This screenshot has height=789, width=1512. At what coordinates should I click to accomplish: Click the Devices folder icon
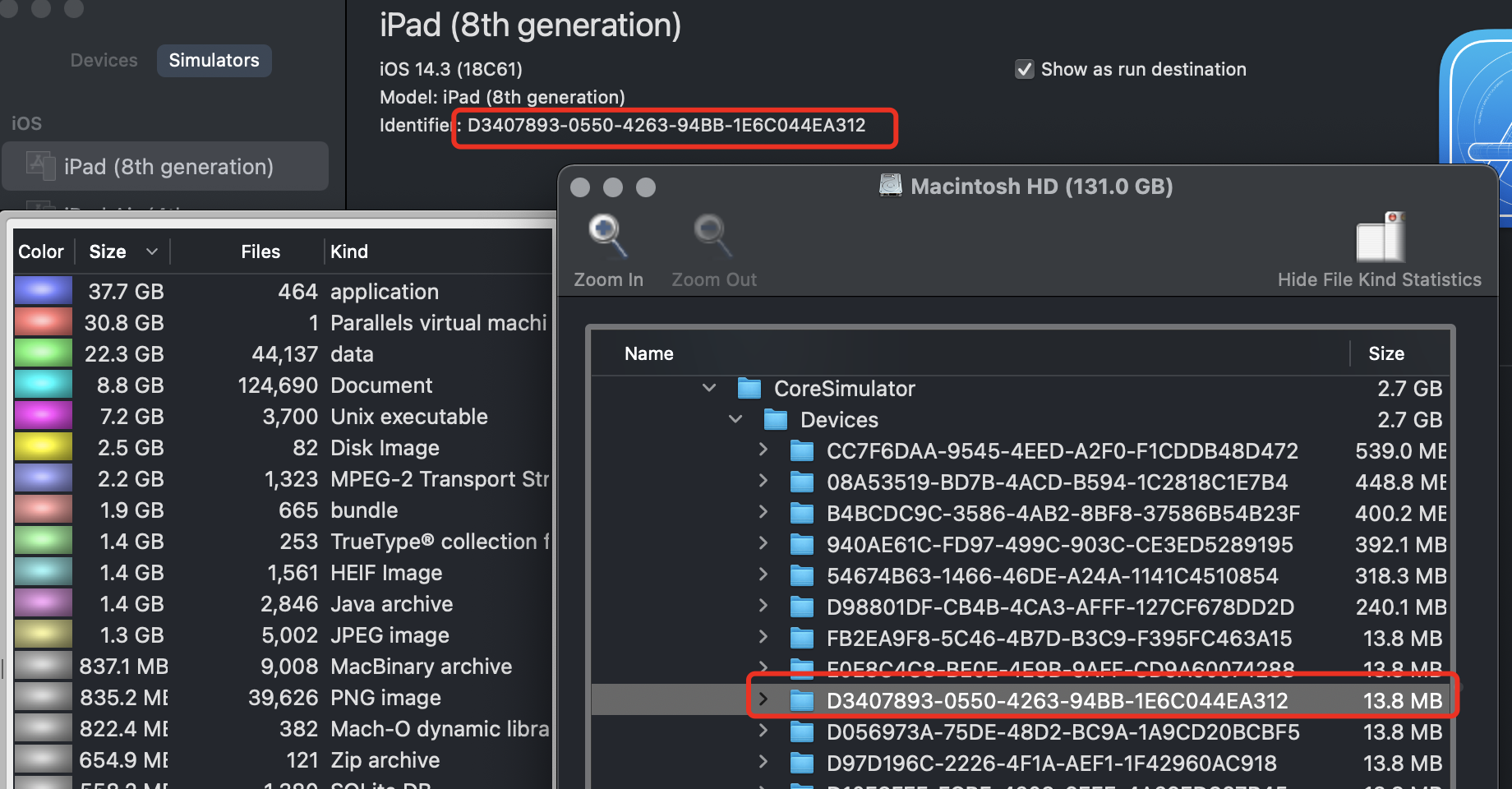click(776, 420)
